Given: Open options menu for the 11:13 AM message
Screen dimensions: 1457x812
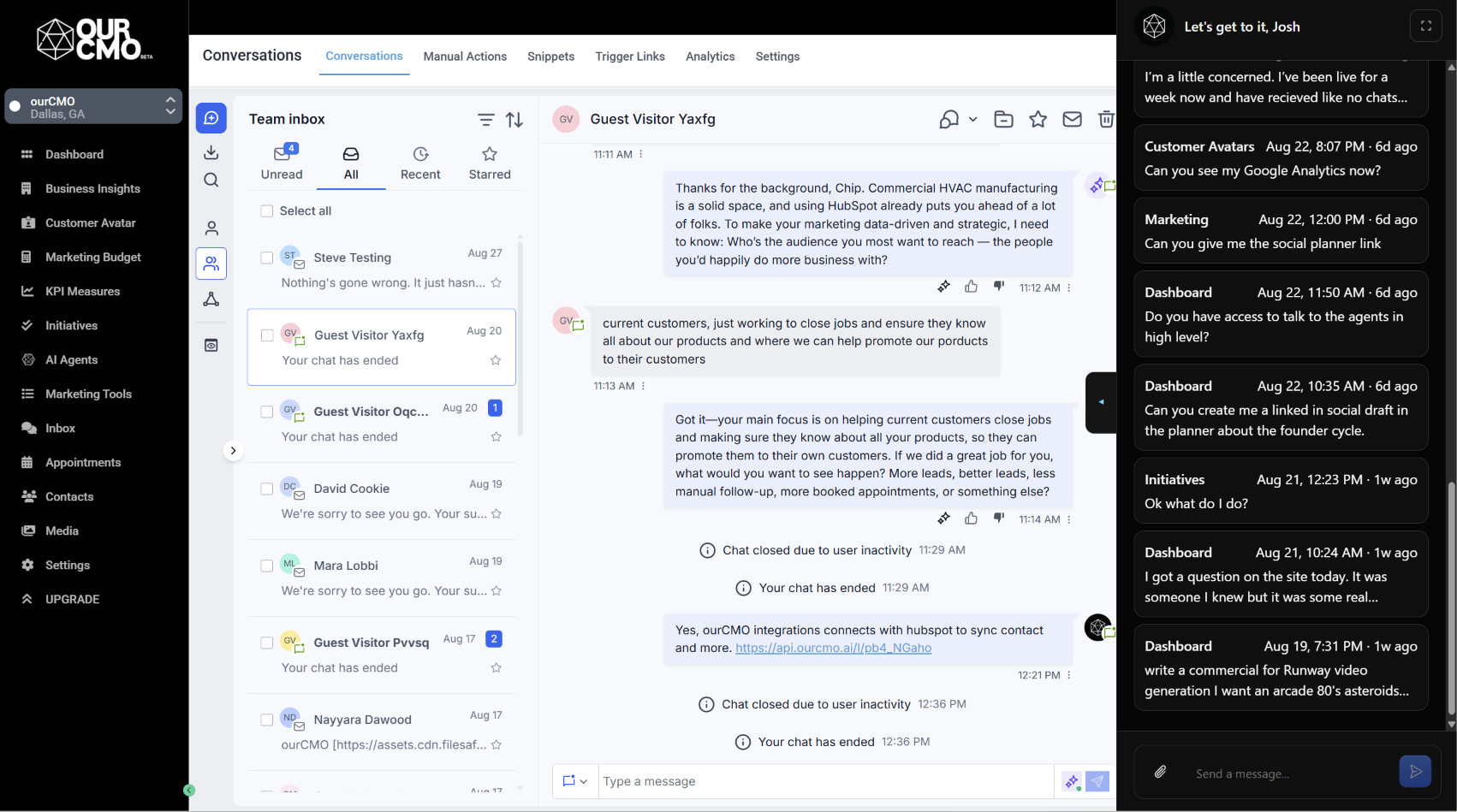Looking at the screenshot, I should [x=644, y=386].
